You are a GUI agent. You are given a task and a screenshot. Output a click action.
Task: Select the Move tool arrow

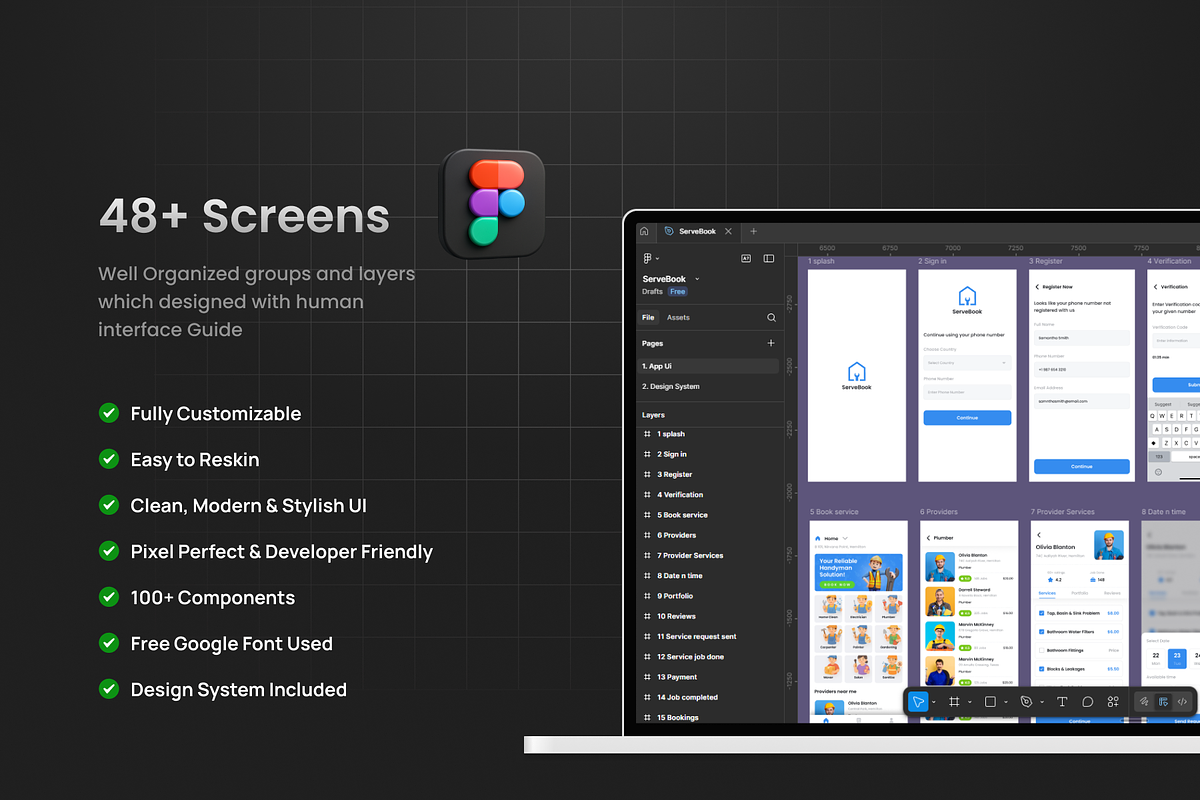918,702
